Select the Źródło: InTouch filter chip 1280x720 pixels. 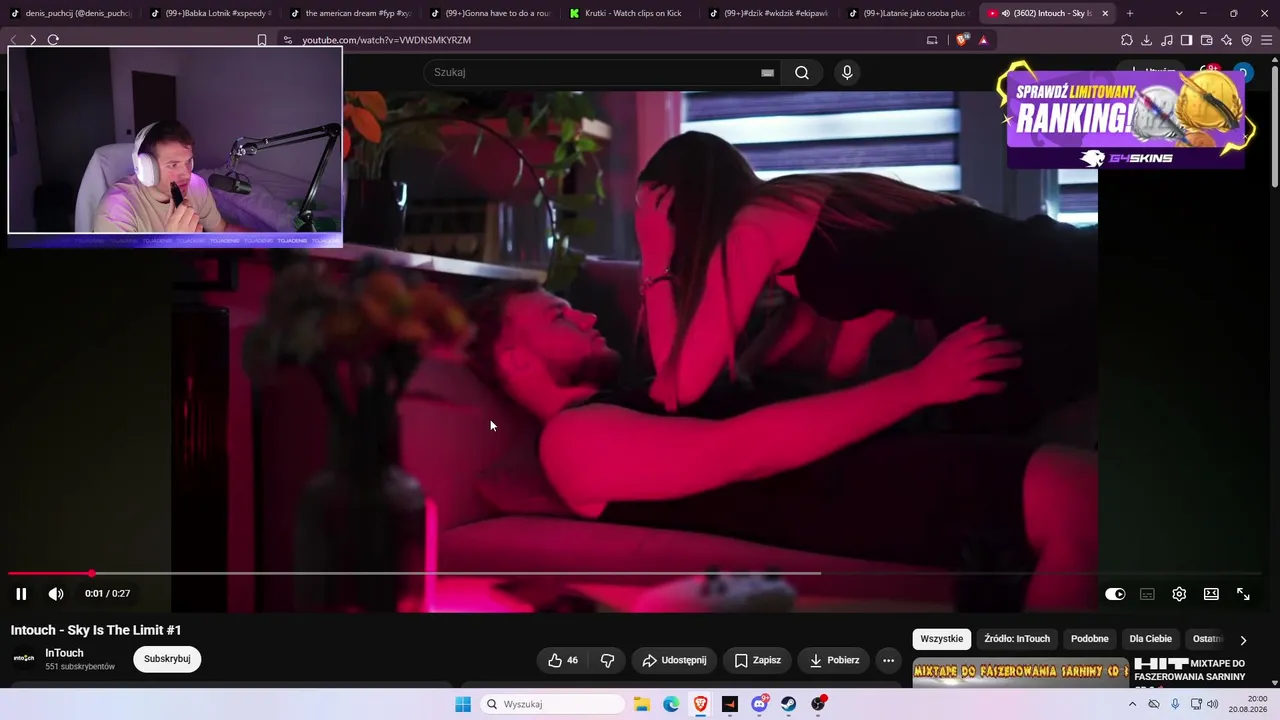tap(1017, 639)
